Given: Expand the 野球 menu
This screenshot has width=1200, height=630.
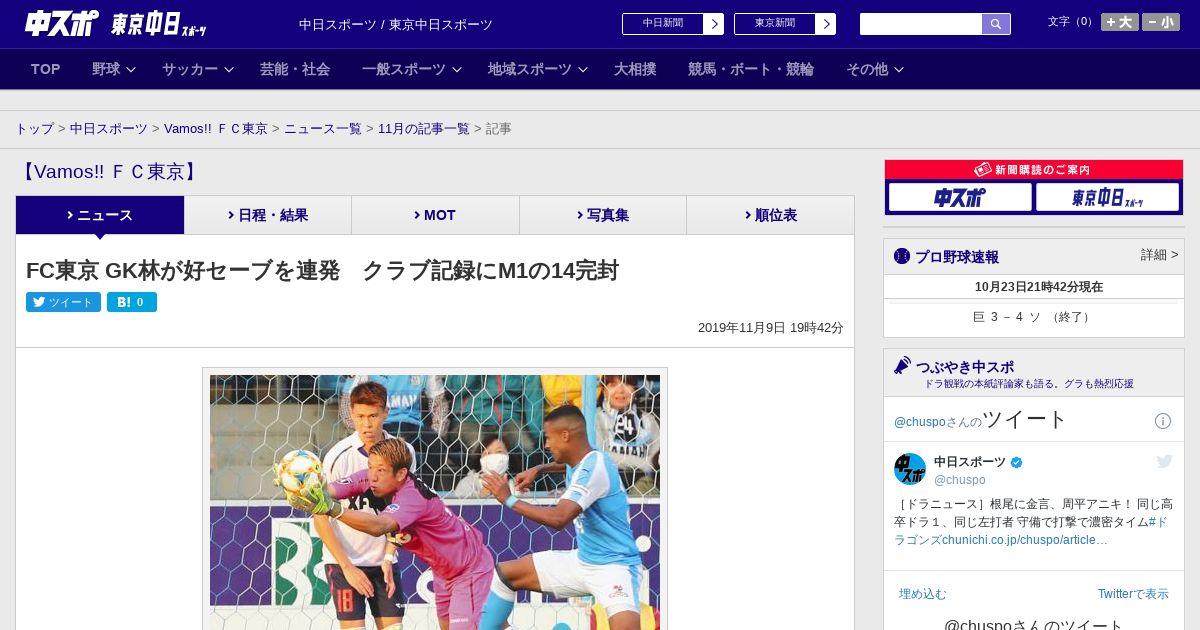Looking at the screenshot, I should pos(114,69).
